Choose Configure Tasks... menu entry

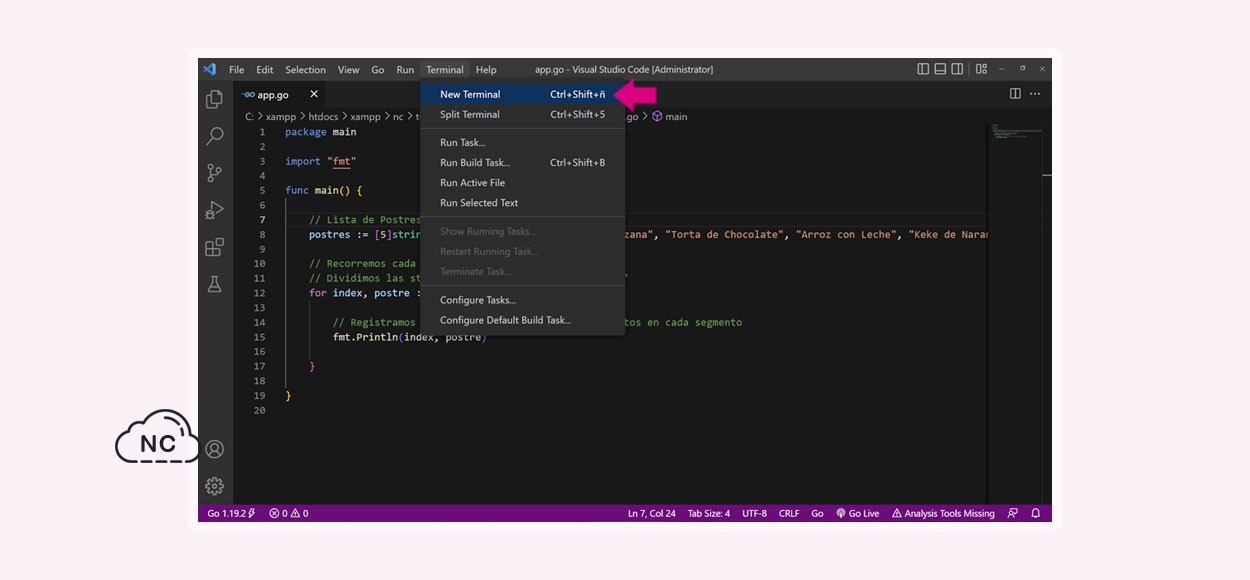click(522, 300)
